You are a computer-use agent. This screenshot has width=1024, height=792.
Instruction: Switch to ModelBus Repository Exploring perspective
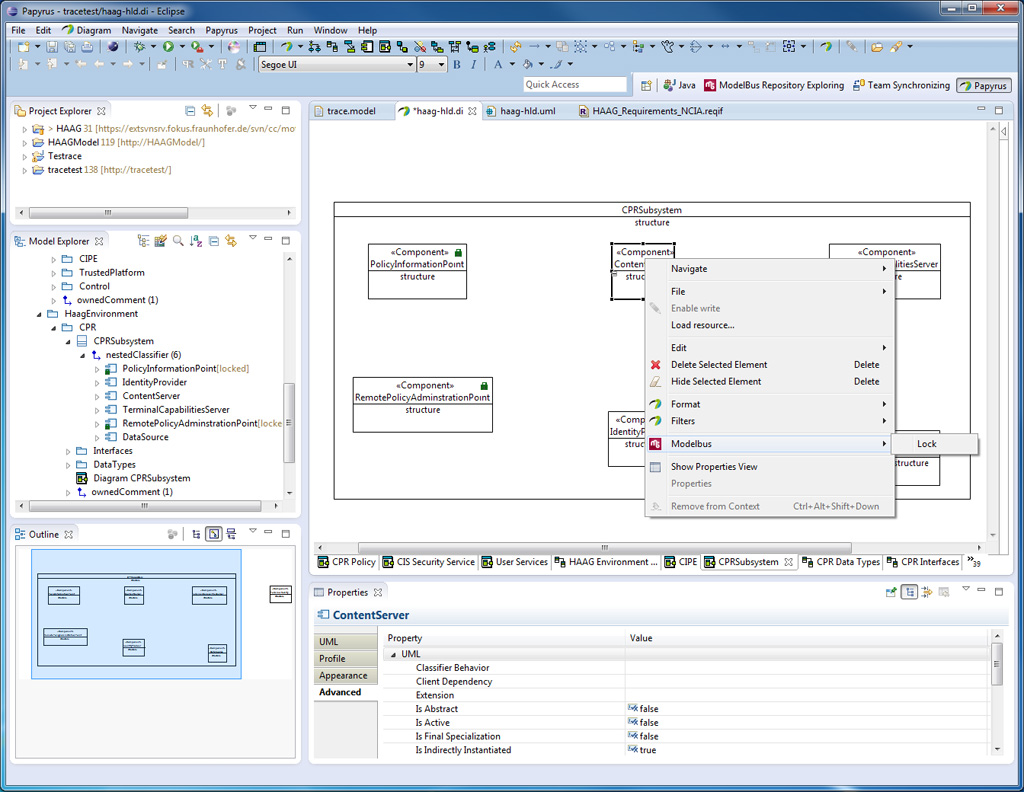tap(774, 86)
